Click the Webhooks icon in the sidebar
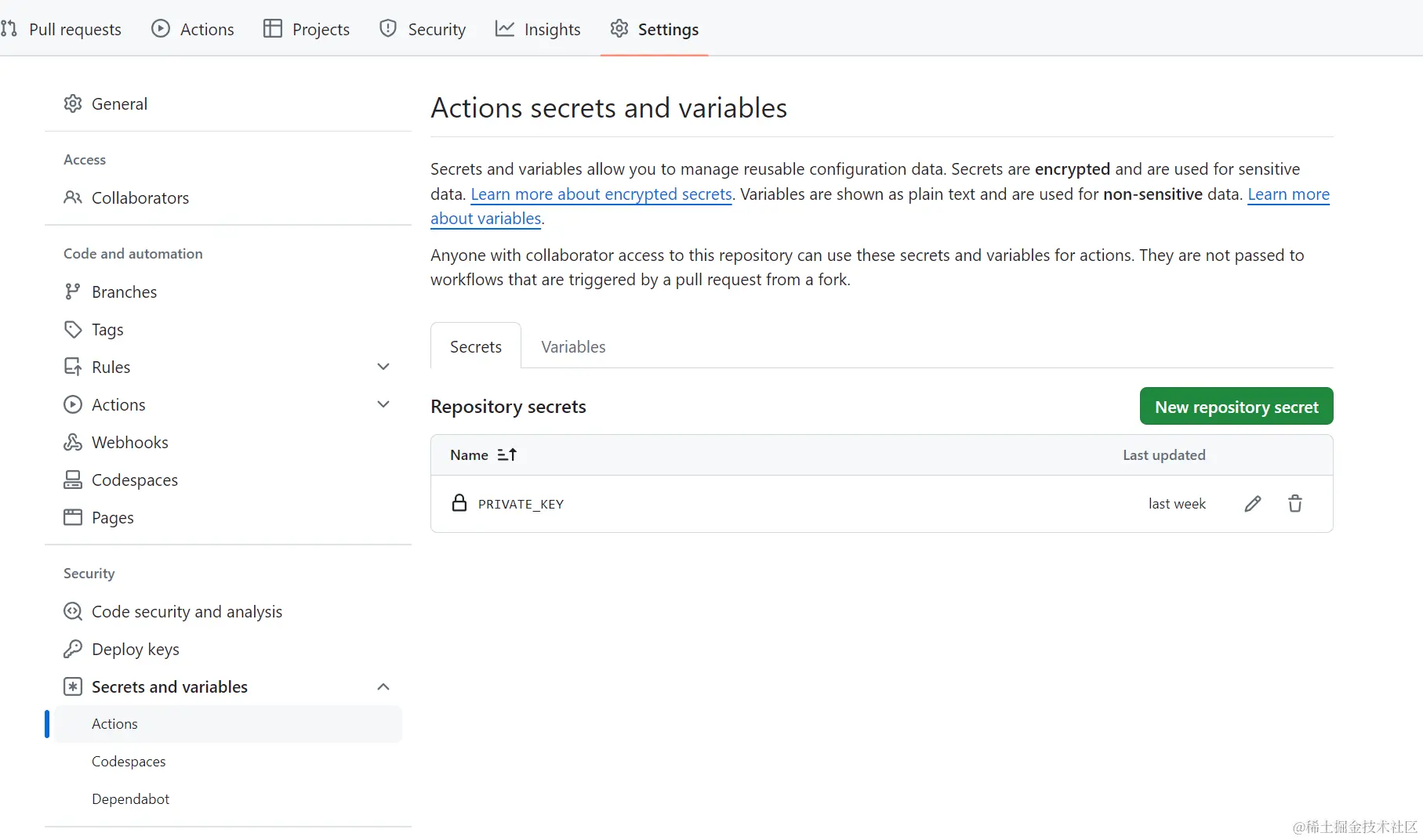The height and width of the screenshot is (840, 1423). 73,443
